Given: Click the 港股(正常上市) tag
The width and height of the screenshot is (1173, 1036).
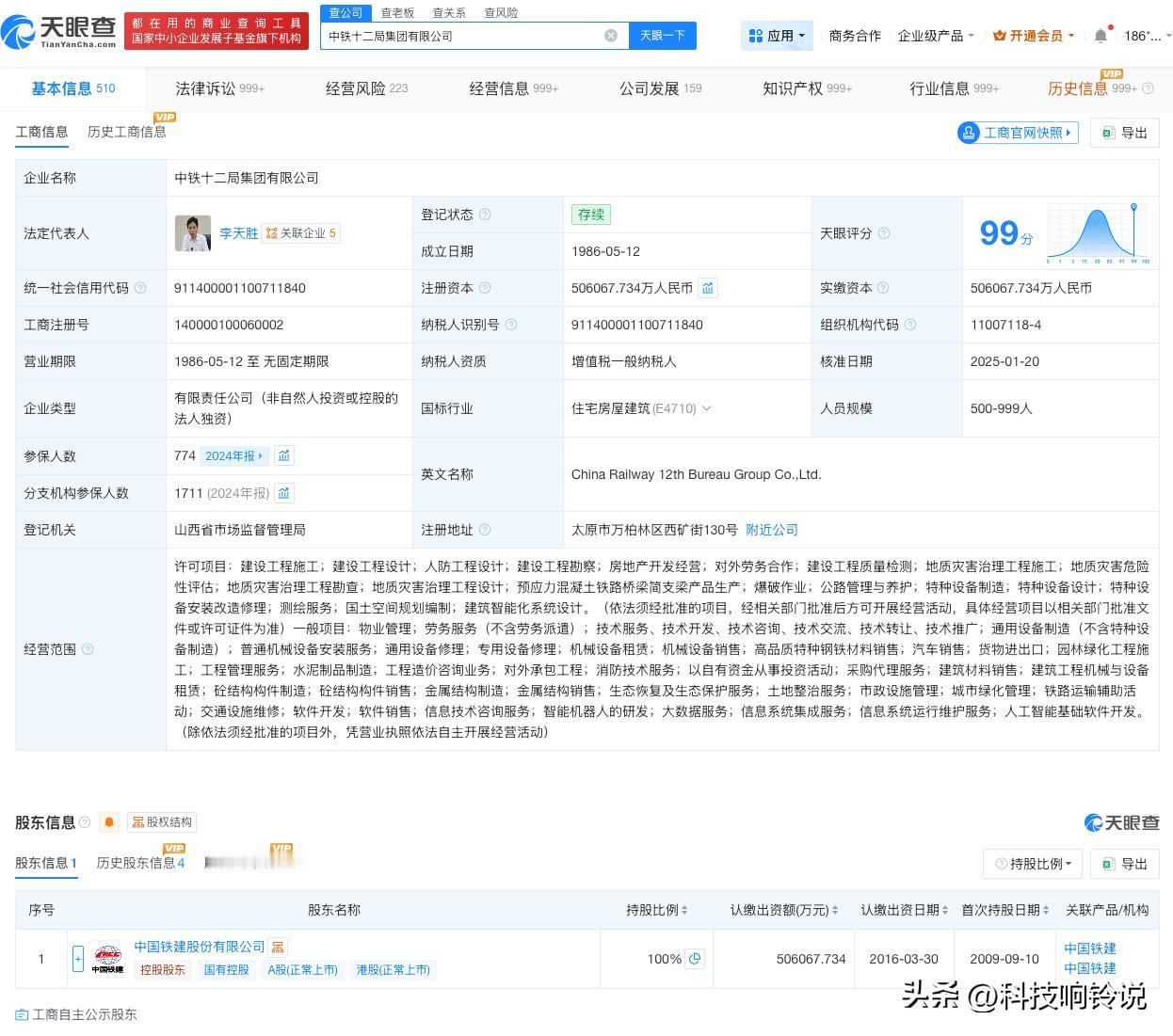Looking at the screenshot, I should pyautogui.click(x=393, y=970).
